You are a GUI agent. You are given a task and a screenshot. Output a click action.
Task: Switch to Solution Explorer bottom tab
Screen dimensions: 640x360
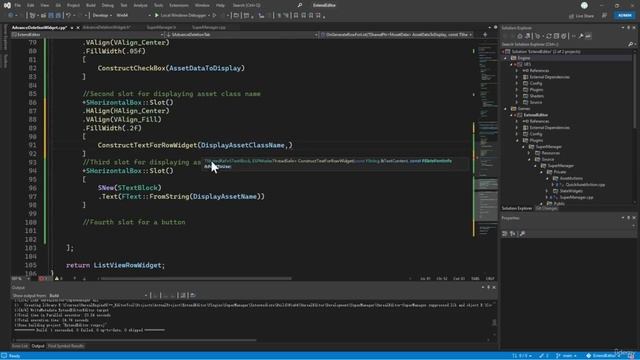[x=517, y=209]
